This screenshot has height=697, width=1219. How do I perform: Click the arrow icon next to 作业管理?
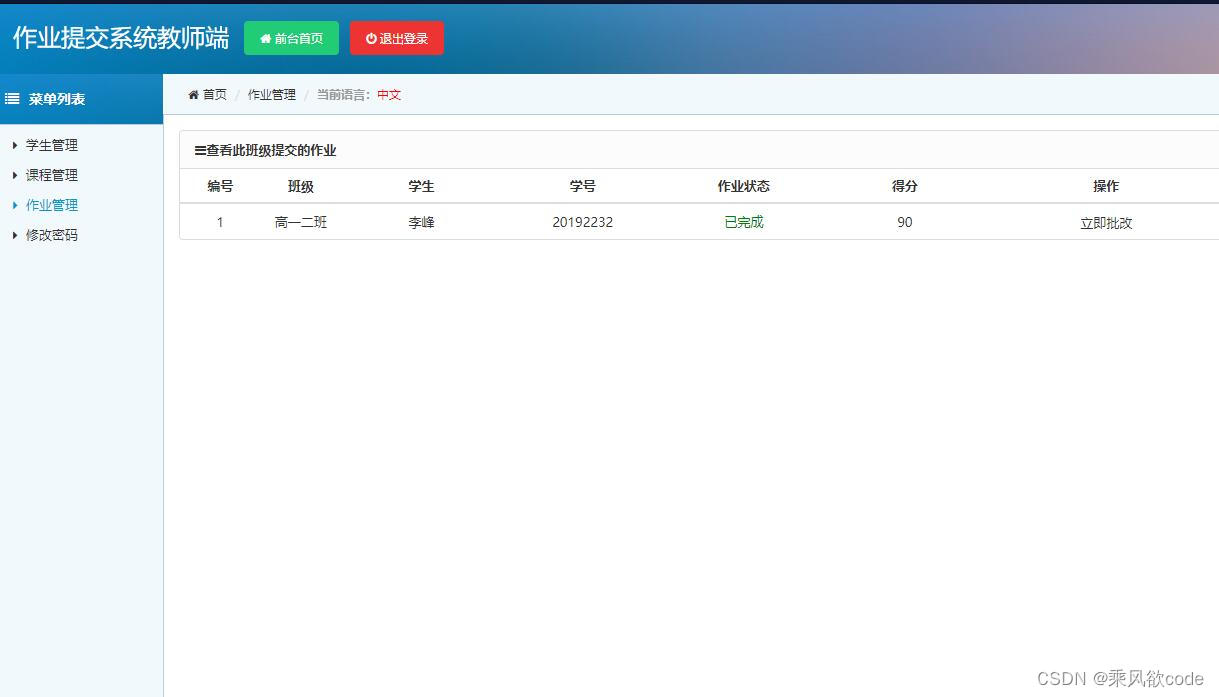(14, 205)
